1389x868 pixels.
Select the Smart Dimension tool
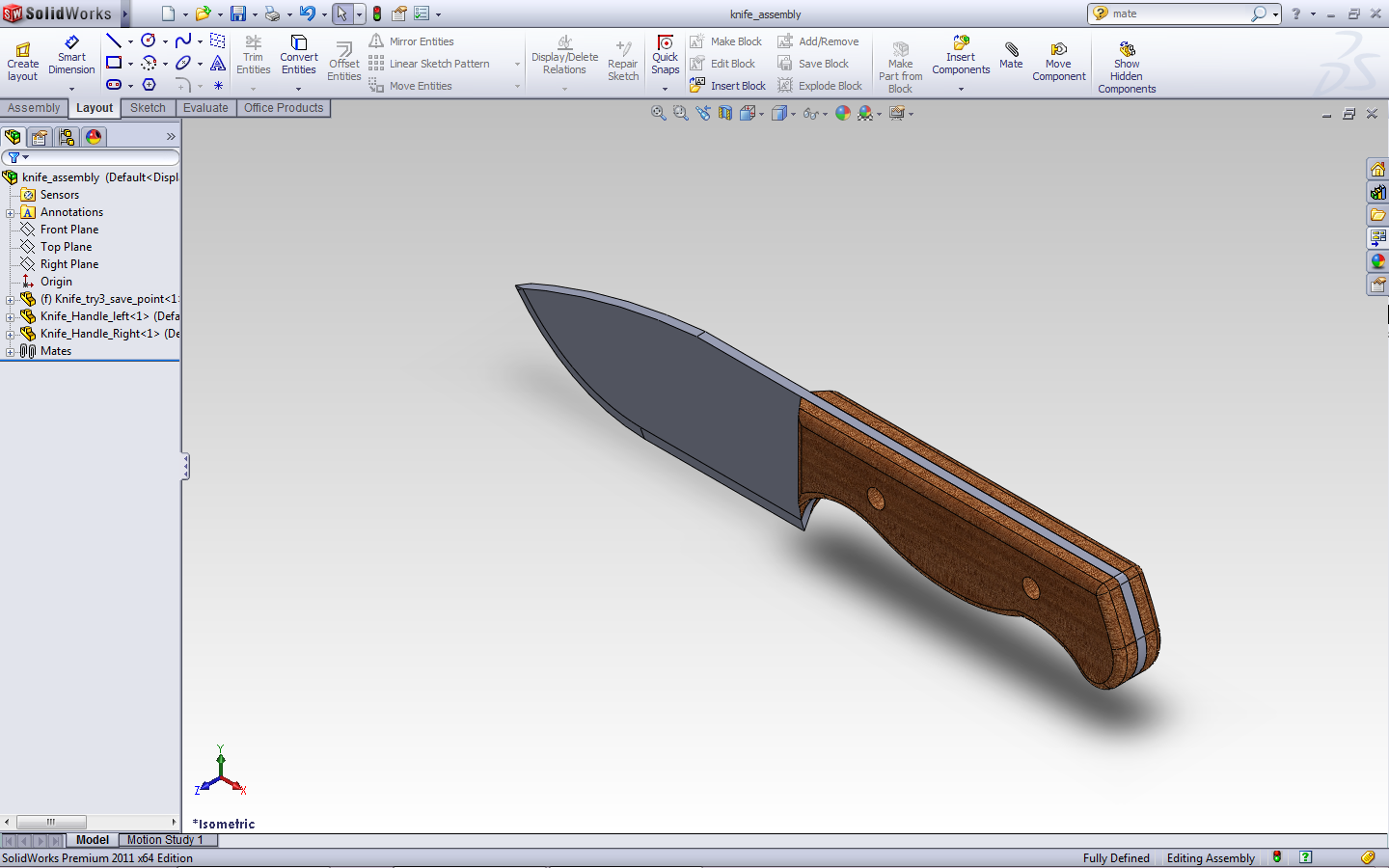[x=71, y=56]
